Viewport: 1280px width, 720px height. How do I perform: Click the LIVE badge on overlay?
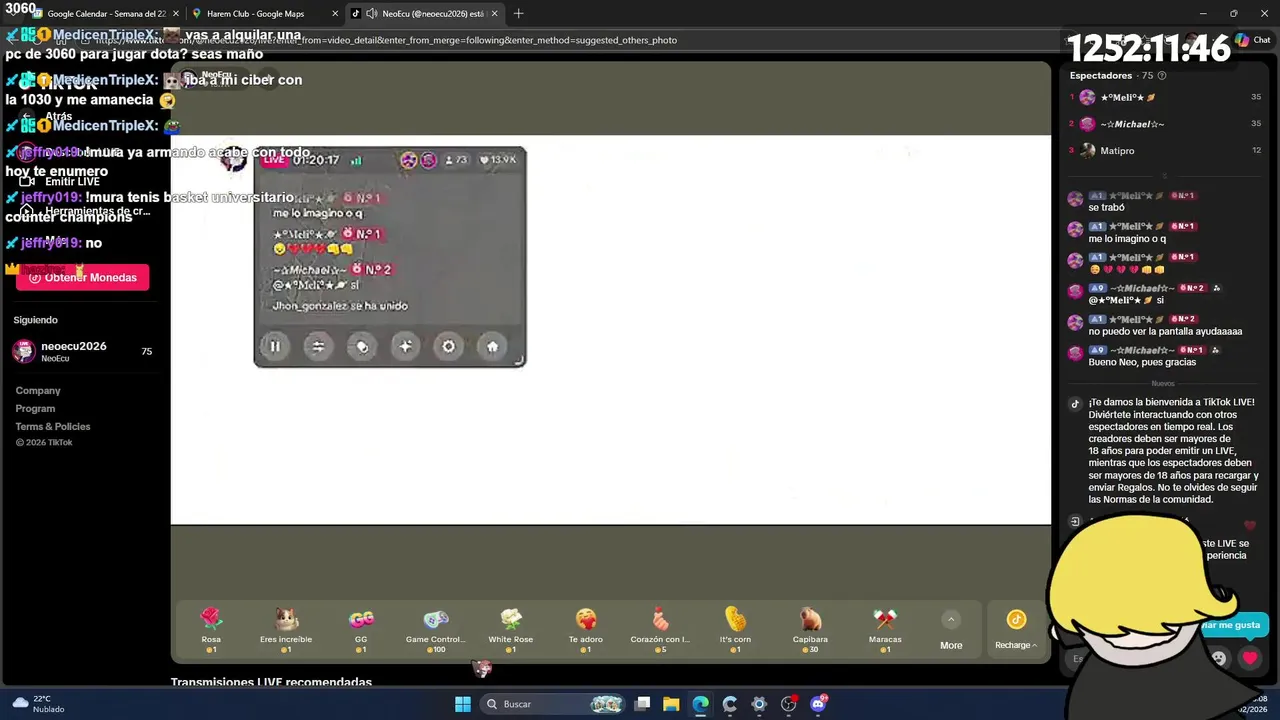click(x=274, y=160)
